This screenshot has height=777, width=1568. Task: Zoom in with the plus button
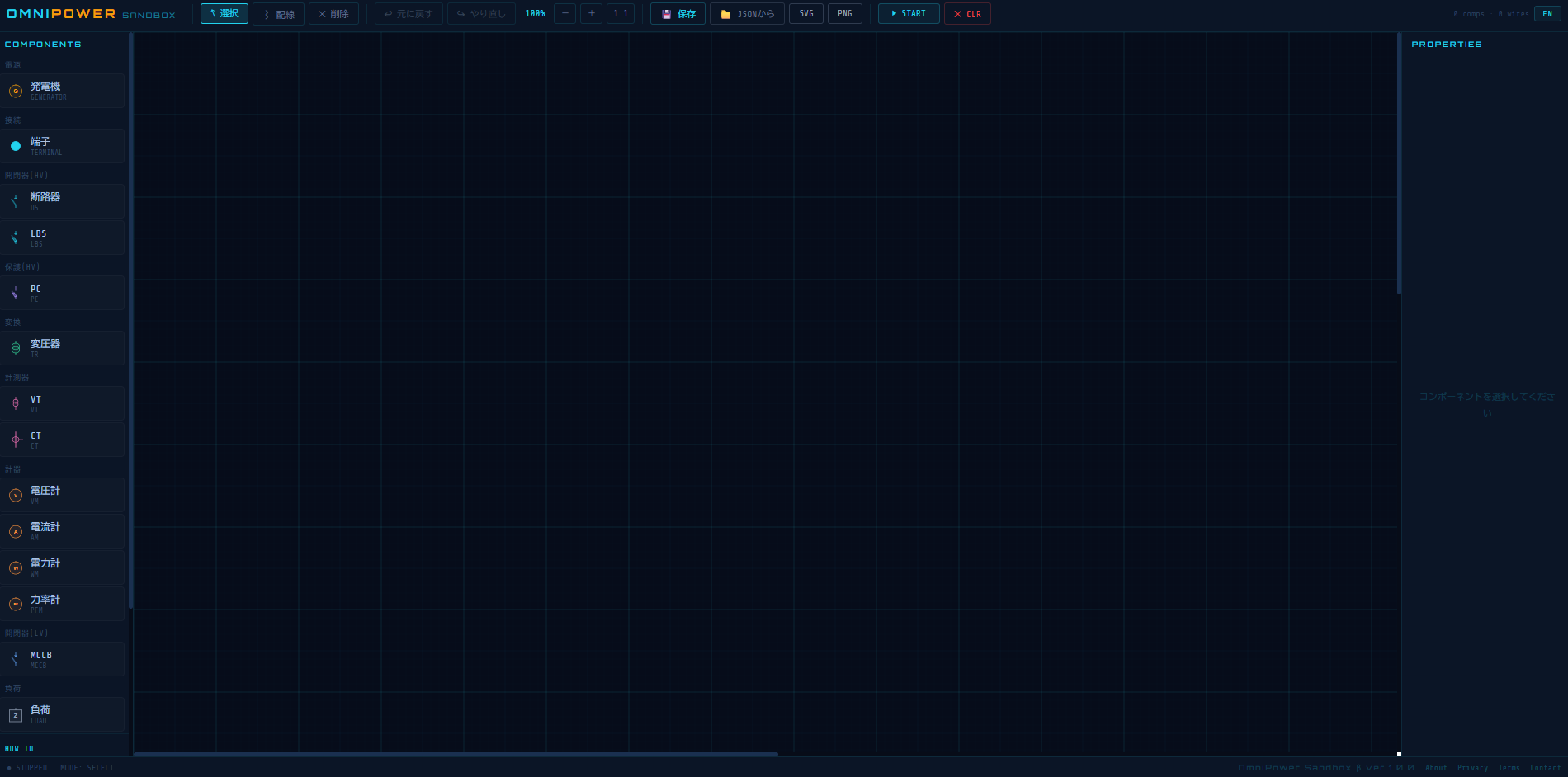tap(592, 14)
